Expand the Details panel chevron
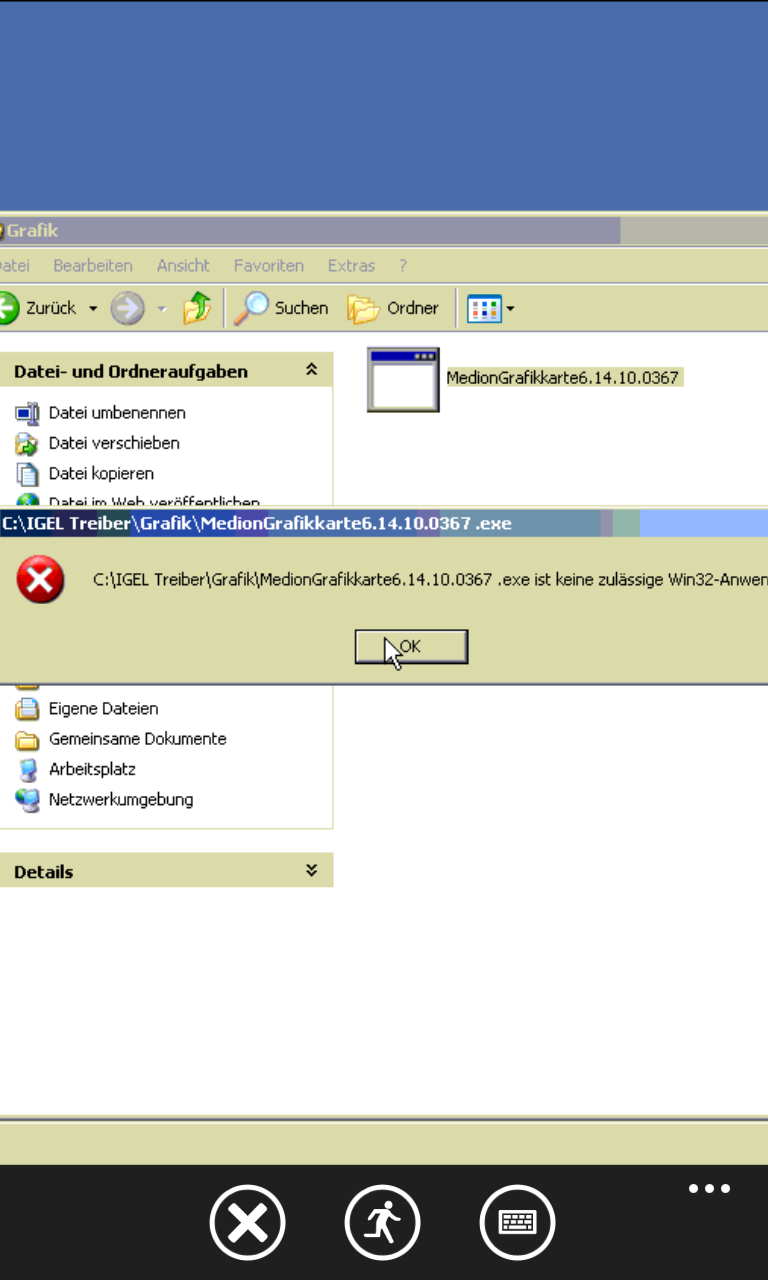 312,870
